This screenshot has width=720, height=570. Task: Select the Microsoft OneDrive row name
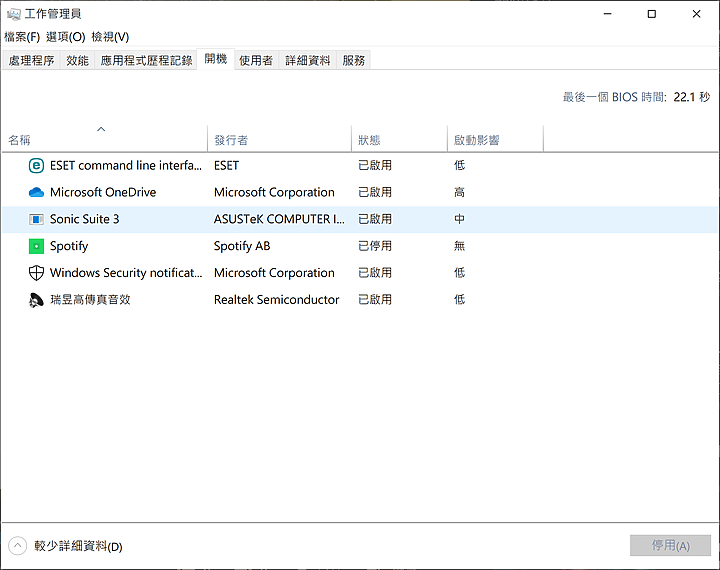point(103,192)
